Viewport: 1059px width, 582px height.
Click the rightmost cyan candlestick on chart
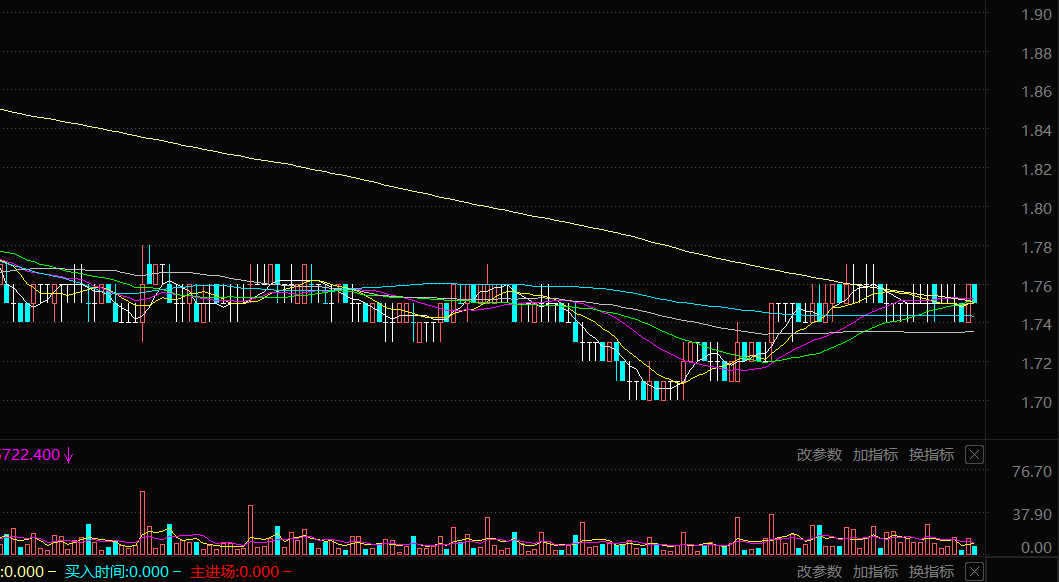(x=973, y=293)
